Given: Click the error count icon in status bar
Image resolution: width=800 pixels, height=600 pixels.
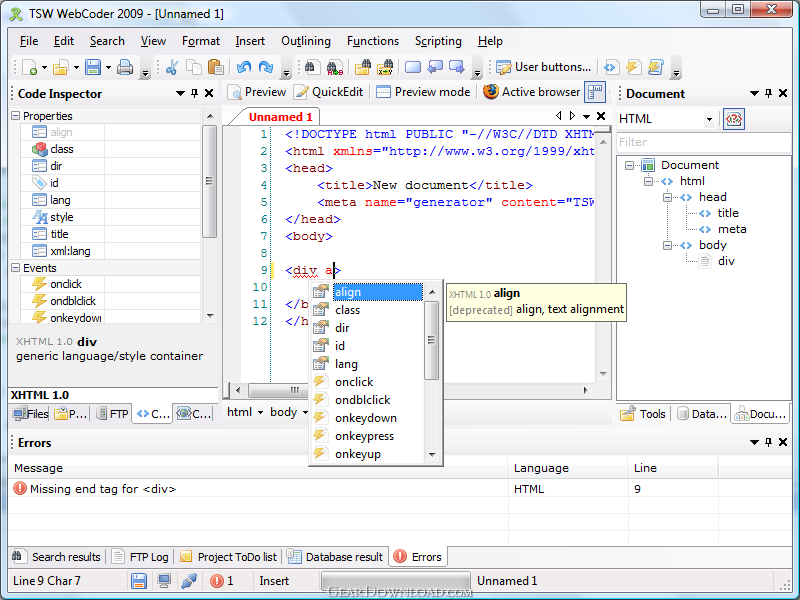Looking at the screenshot, I should [217, 581].
